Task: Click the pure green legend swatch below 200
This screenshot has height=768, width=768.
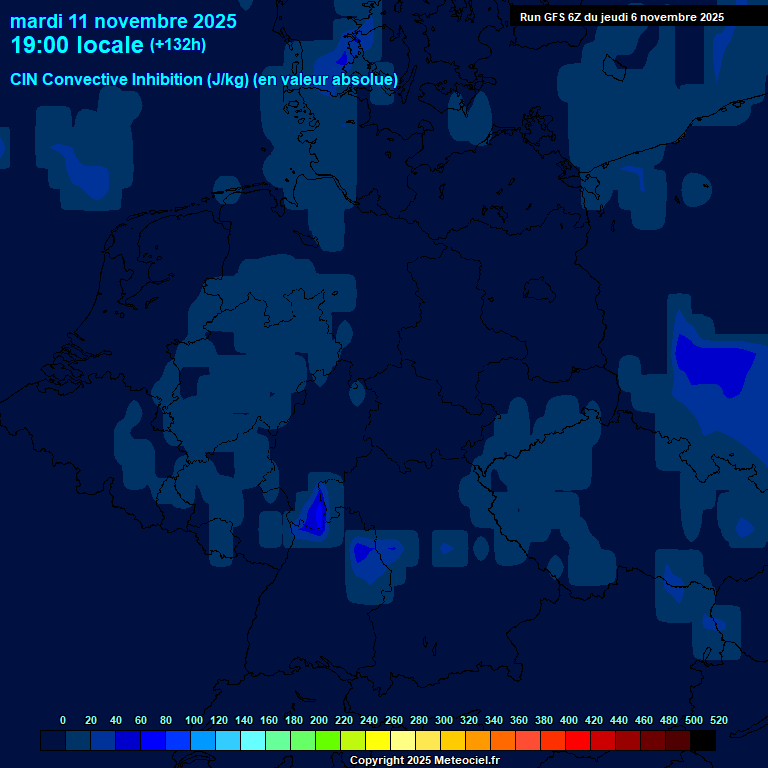Action: point(328,741)
